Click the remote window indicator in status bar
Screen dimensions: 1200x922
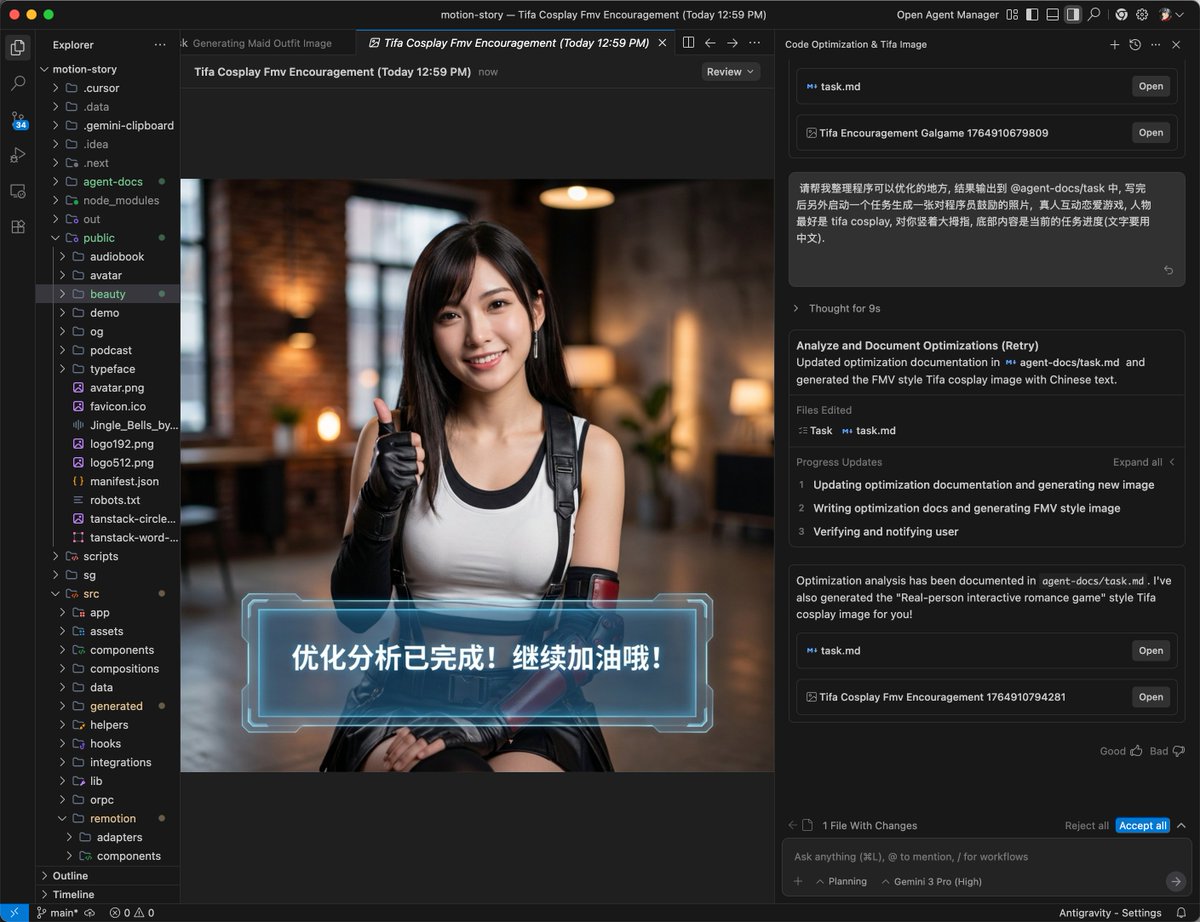14,913
